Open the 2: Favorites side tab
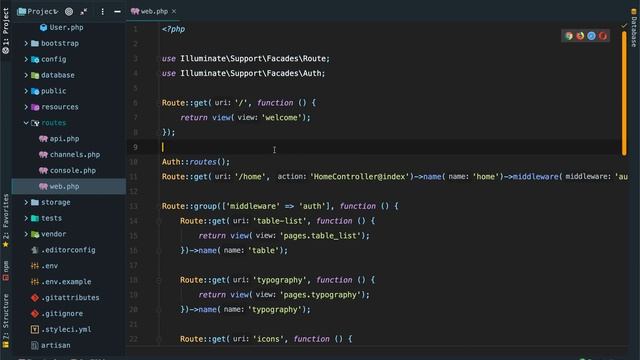640x360 pixels. tap(6, 220)
